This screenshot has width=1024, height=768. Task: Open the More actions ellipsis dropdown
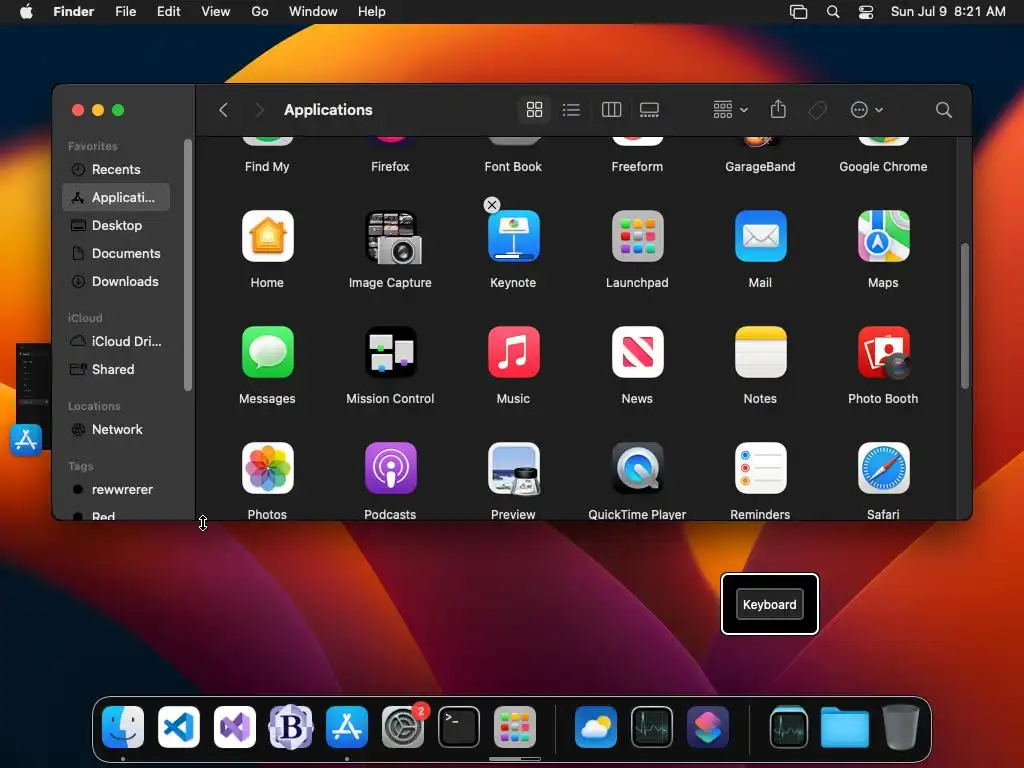[x=867, y=110]
